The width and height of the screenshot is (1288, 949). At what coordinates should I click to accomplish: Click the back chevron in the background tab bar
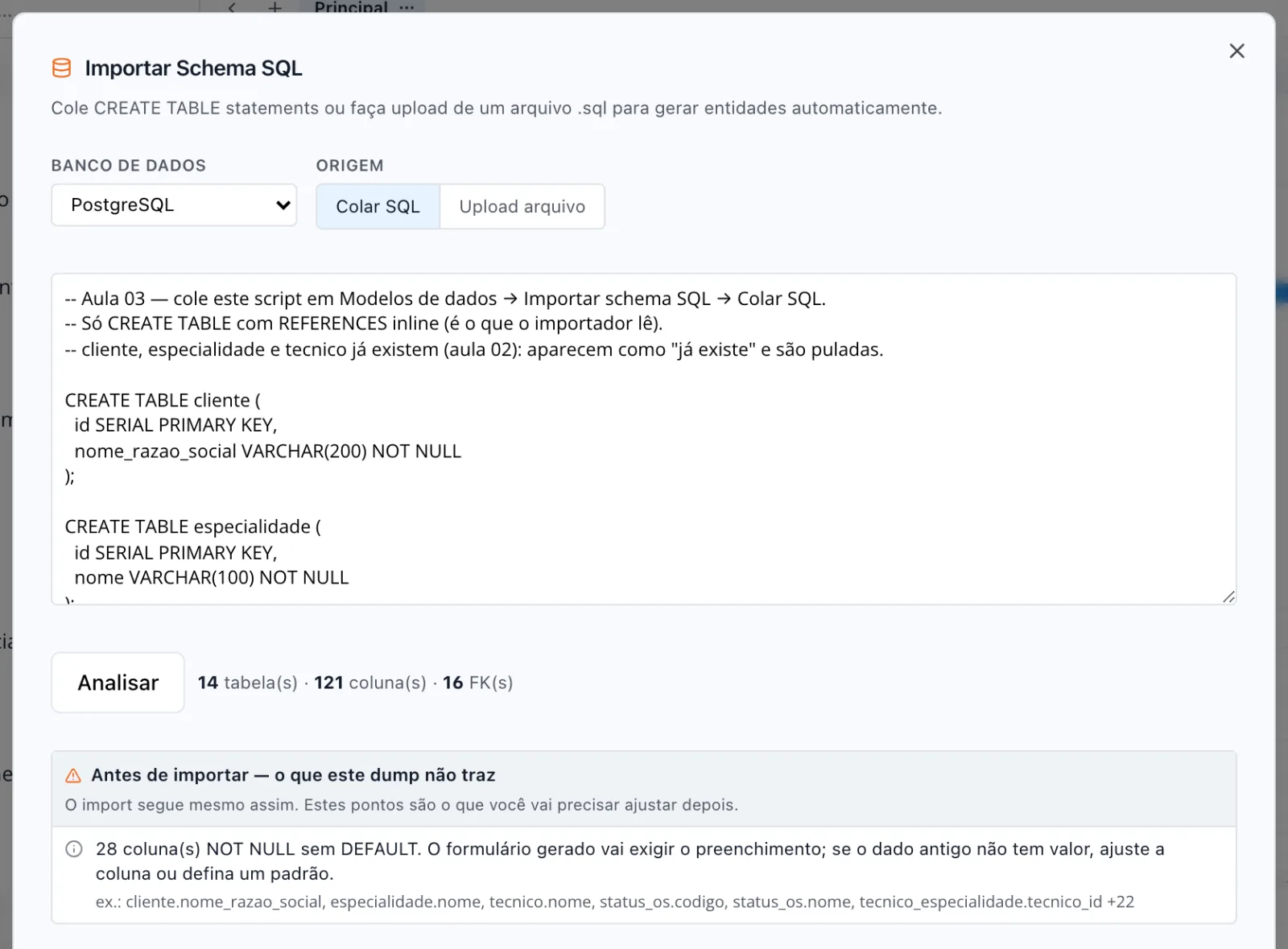point(232,7)
